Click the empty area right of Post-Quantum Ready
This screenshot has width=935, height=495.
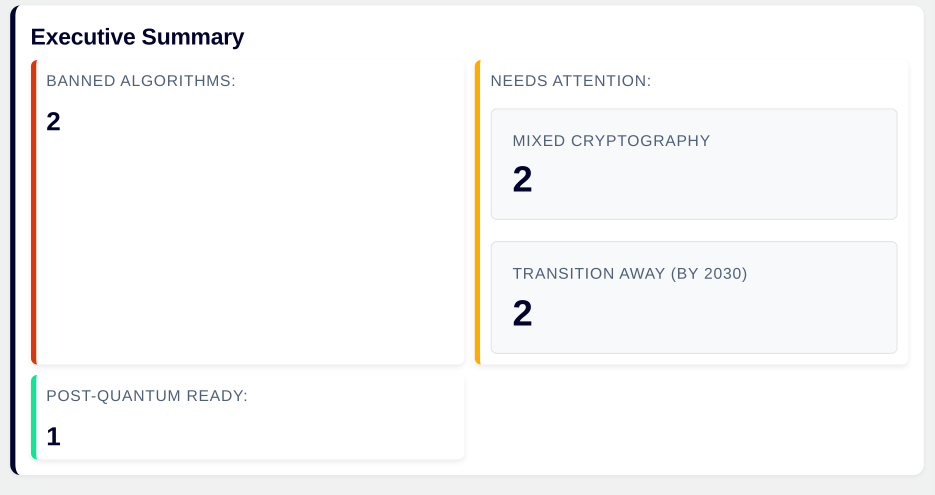[690, 418]
